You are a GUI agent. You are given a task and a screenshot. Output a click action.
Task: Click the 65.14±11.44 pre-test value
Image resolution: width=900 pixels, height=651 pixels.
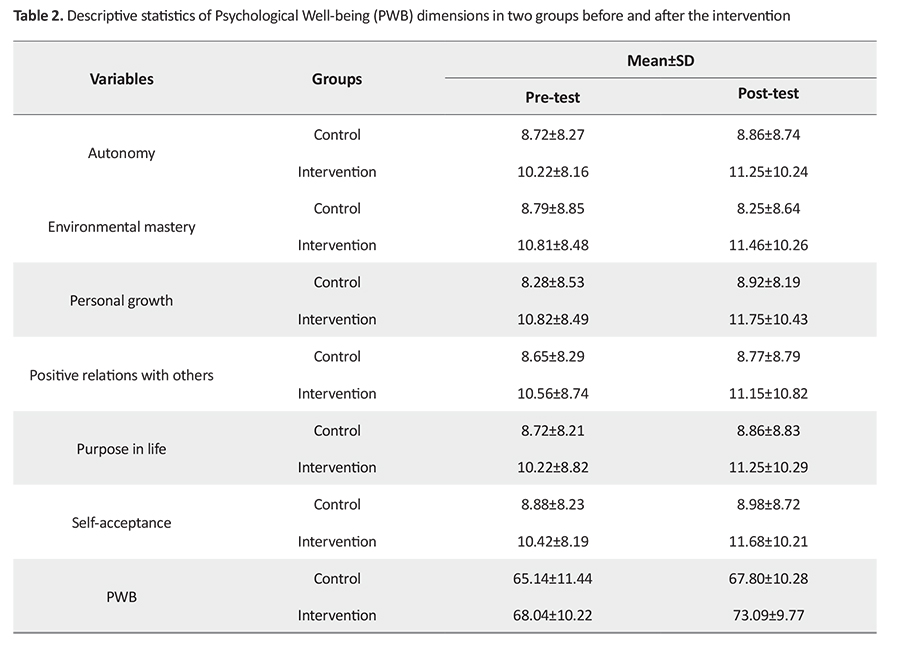[x=552, y=579]
